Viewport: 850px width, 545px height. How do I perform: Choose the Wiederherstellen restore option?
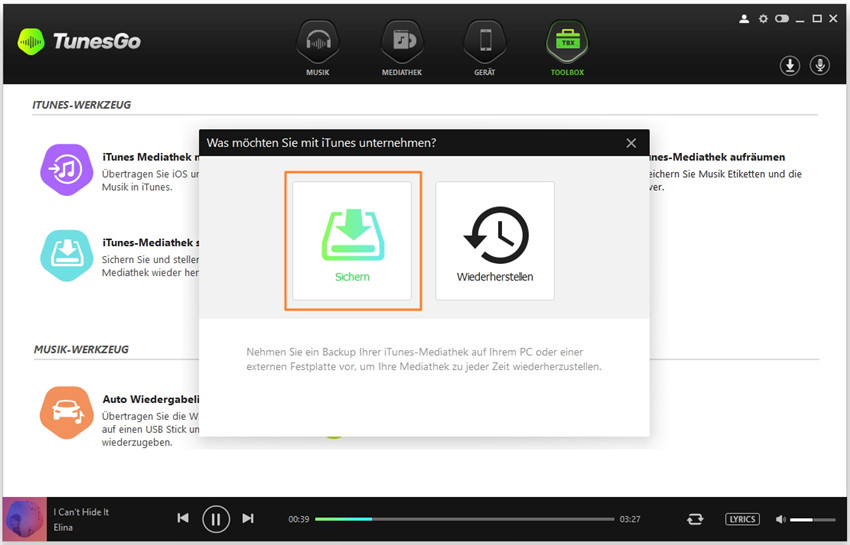click(495, 241)
